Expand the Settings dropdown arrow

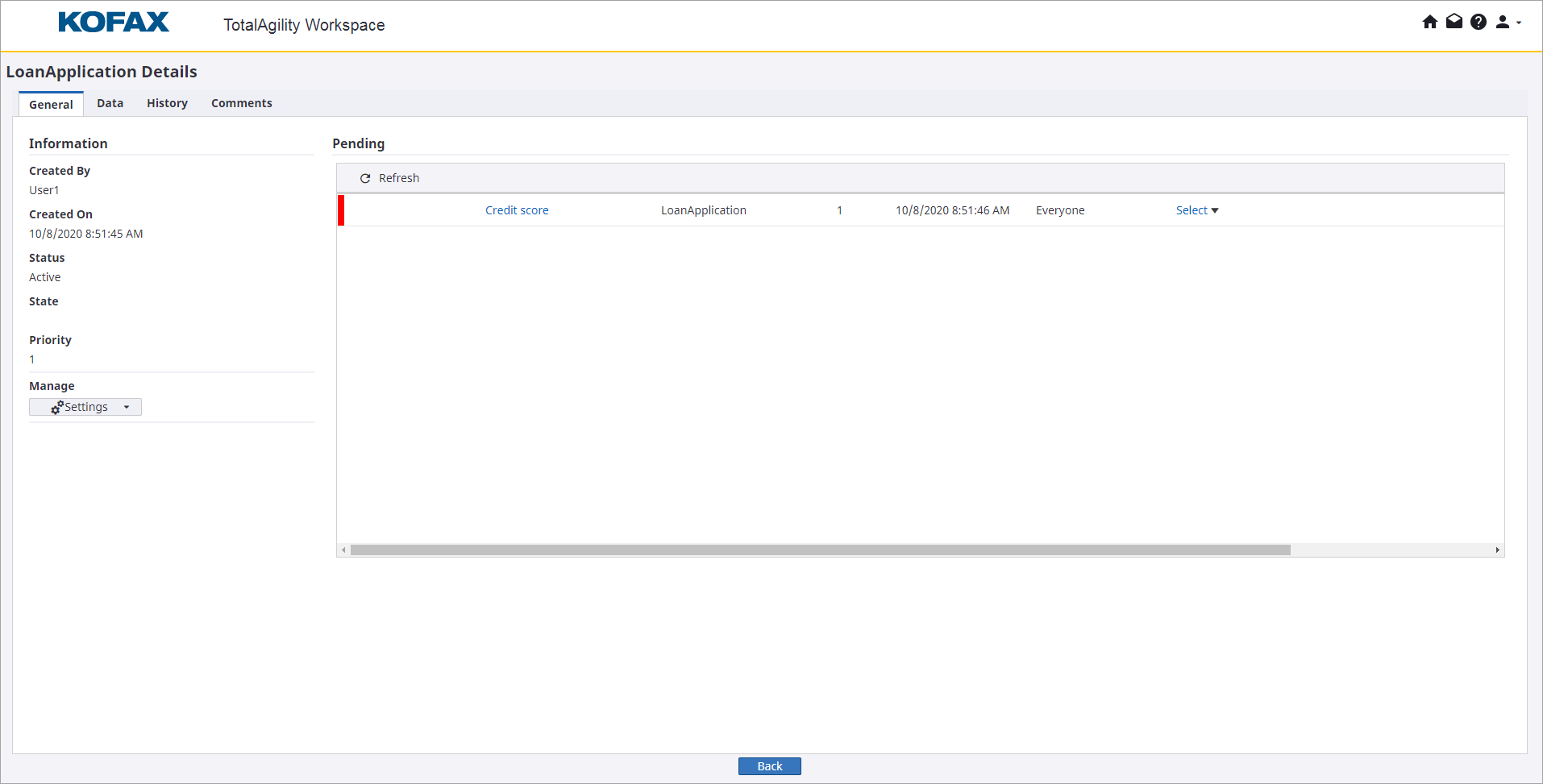(127, 408)
